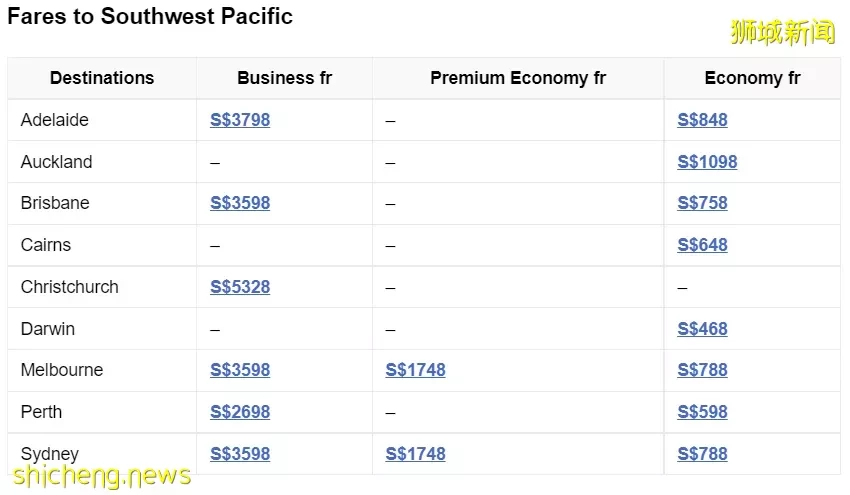Click the Destinations column header
This screenshot has height=495, width=850.
tap(102, 78)
